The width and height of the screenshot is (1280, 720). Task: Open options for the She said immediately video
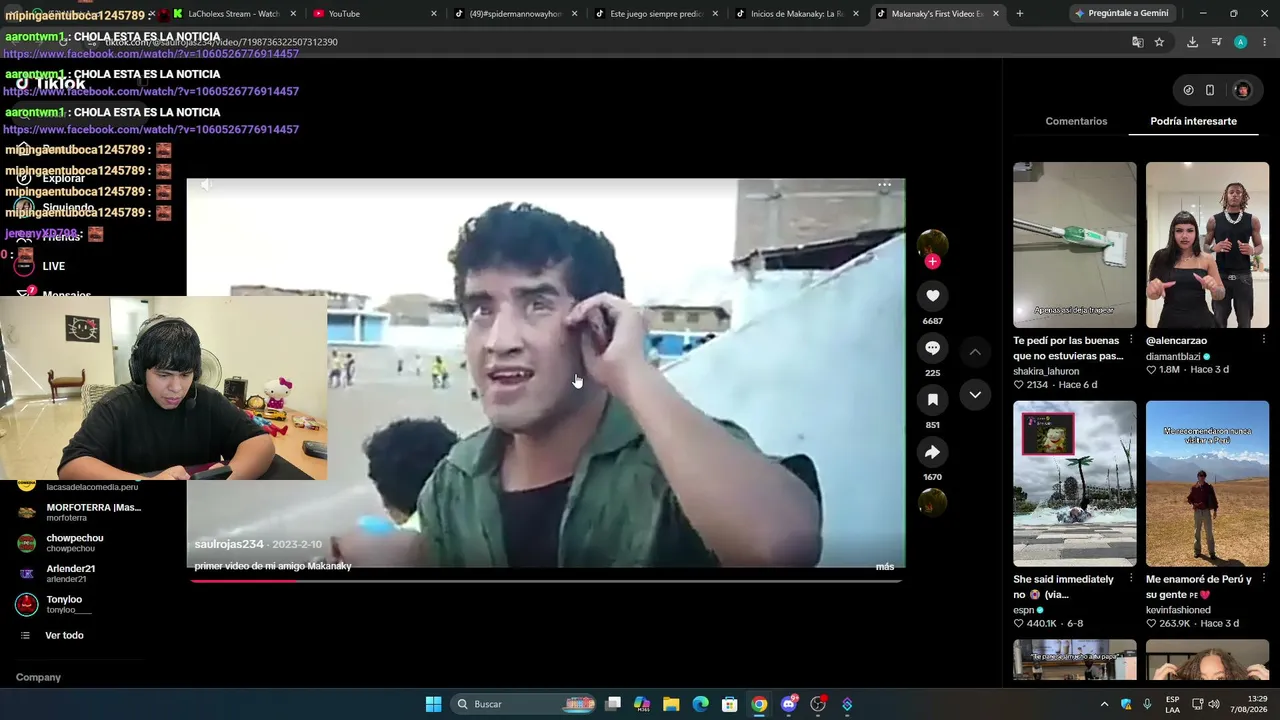point(1131,579)
